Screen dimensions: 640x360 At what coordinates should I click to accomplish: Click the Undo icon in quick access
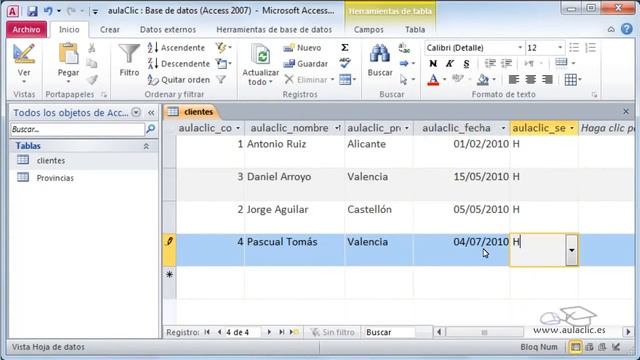point(48,11)
